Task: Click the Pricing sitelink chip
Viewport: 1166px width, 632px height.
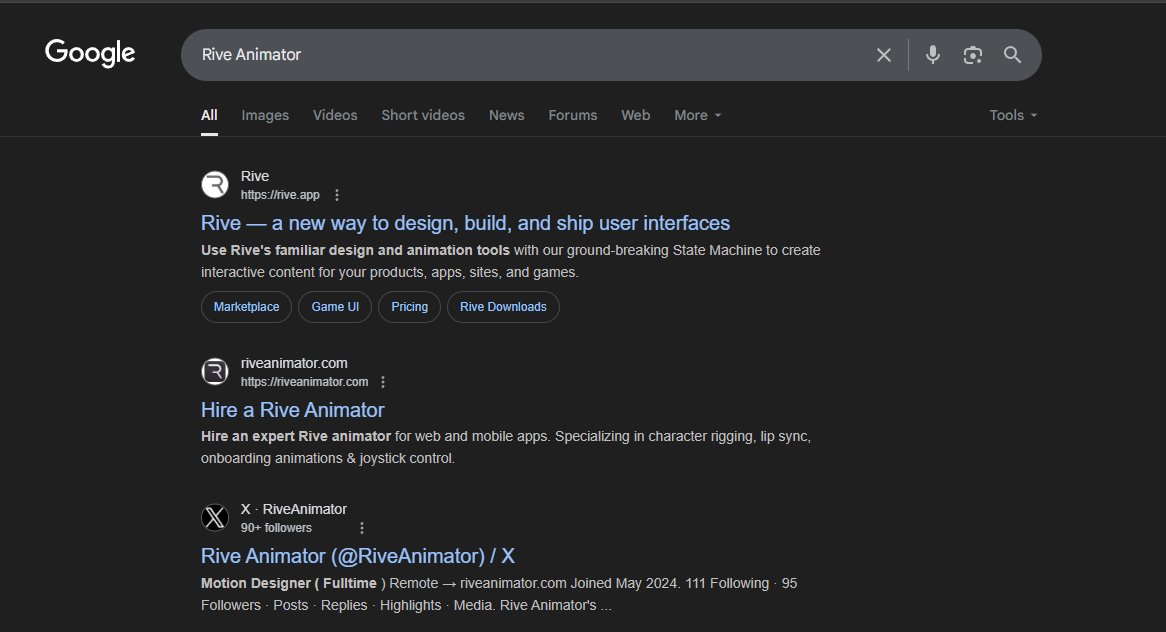Action: 409,307
